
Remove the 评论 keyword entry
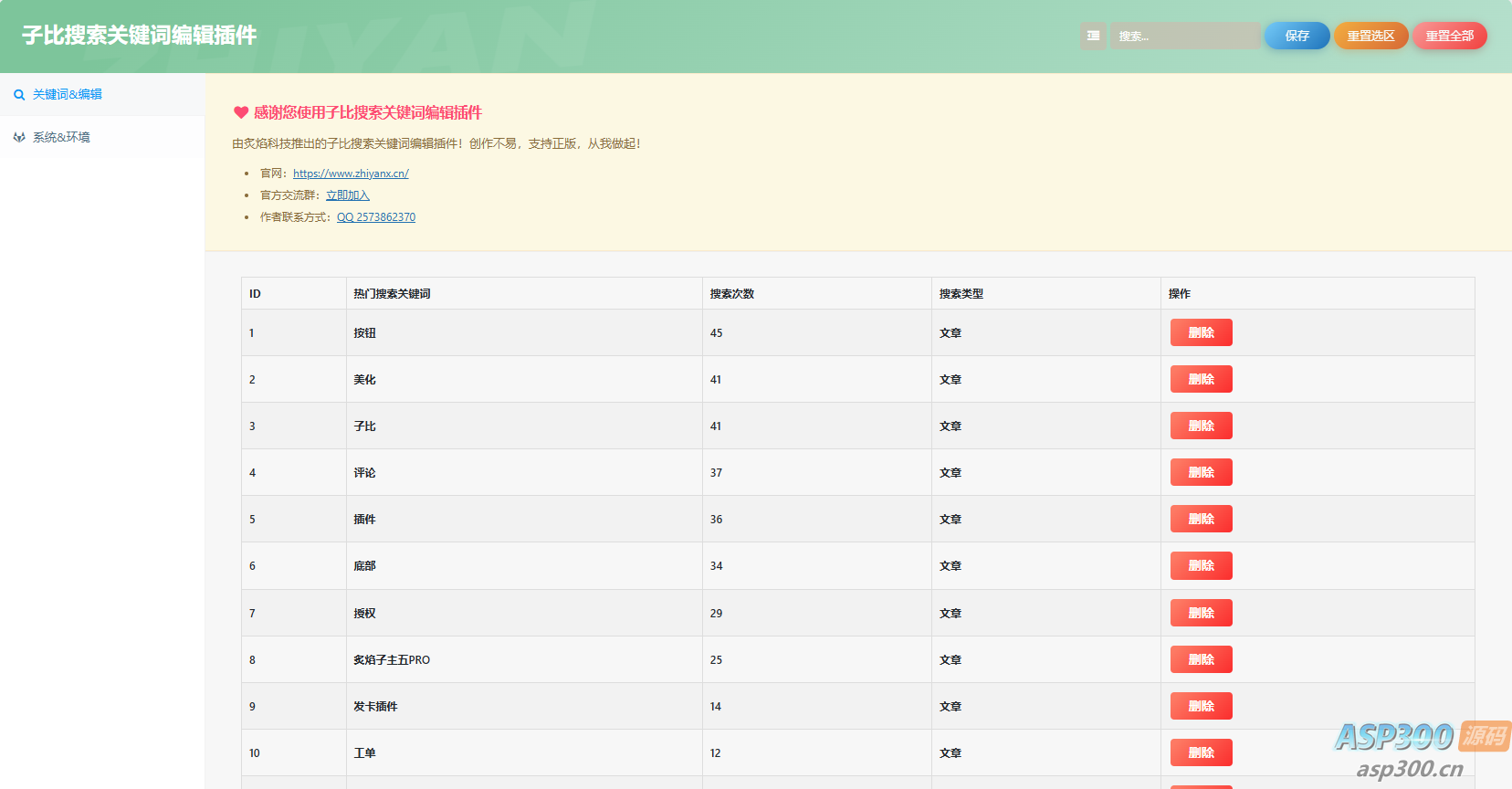point(1201,472)
